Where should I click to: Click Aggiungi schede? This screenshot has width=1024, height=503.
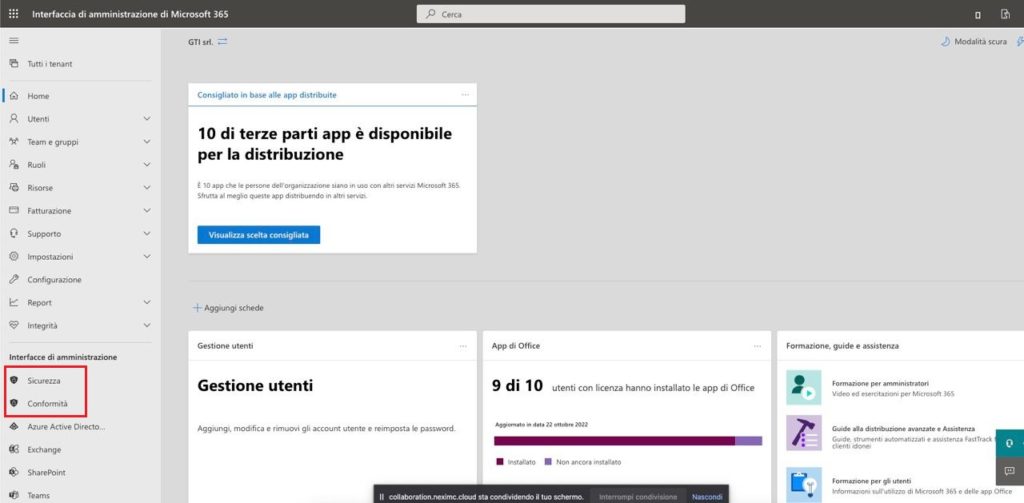(229, 308)
